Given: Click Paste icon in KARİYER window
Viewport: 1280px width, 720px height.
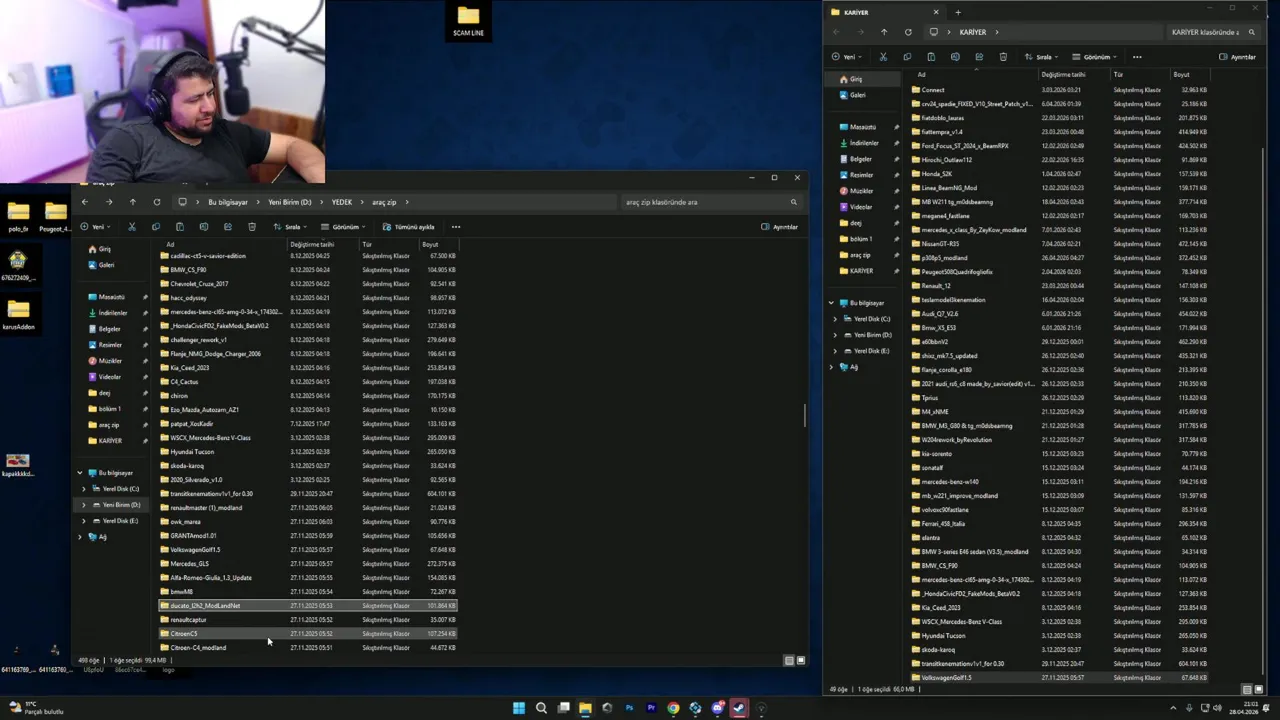Looking at the screenshot, I should pyautogui.click(x=931, y=57).
